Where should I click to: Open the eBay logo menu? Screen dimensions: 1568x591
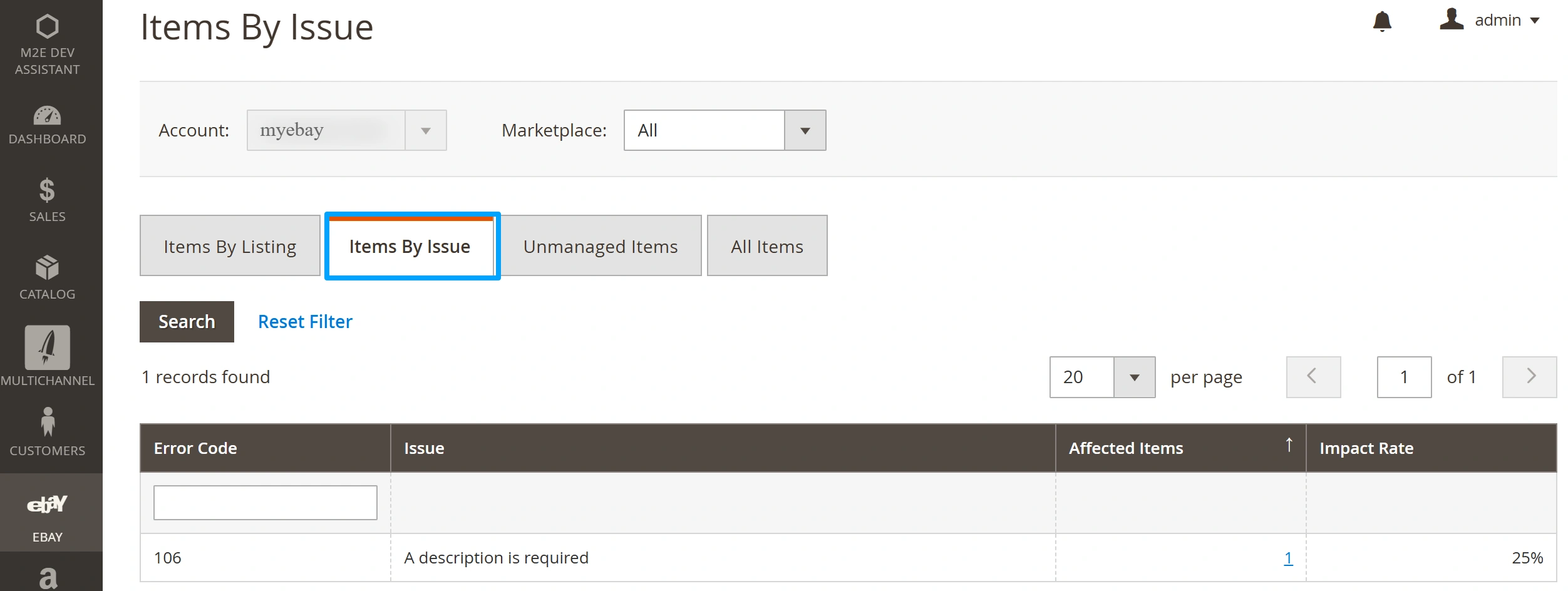48,505
